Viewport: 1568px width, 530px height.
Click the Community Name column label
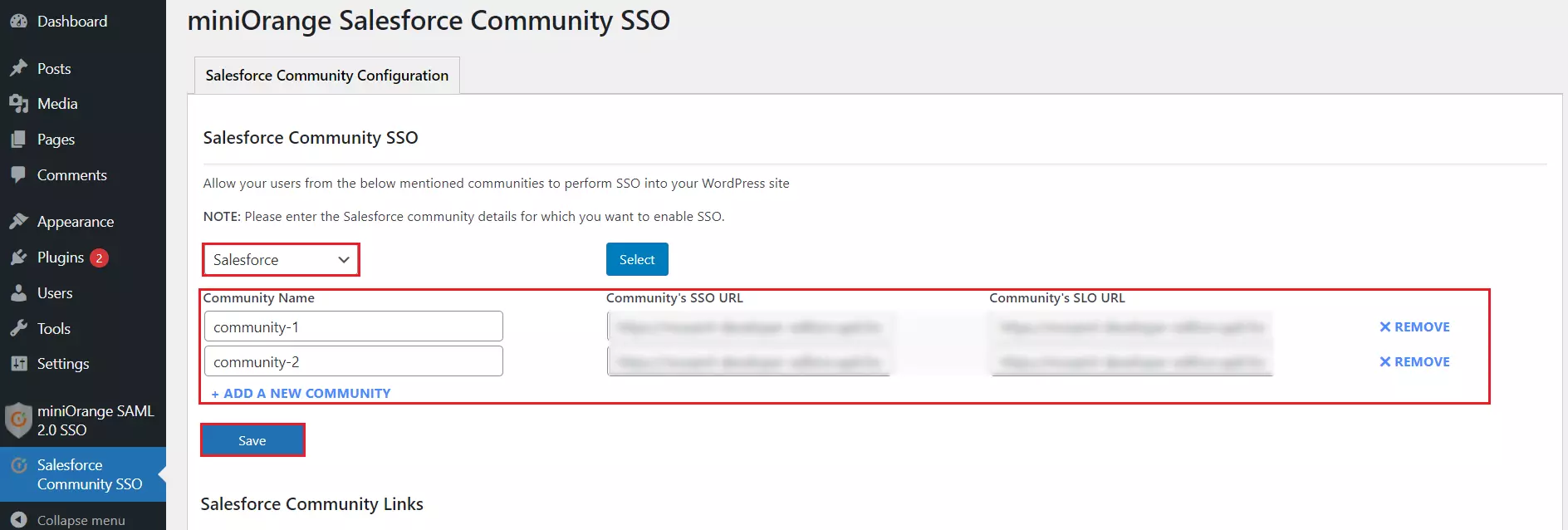tap(259, 298)
